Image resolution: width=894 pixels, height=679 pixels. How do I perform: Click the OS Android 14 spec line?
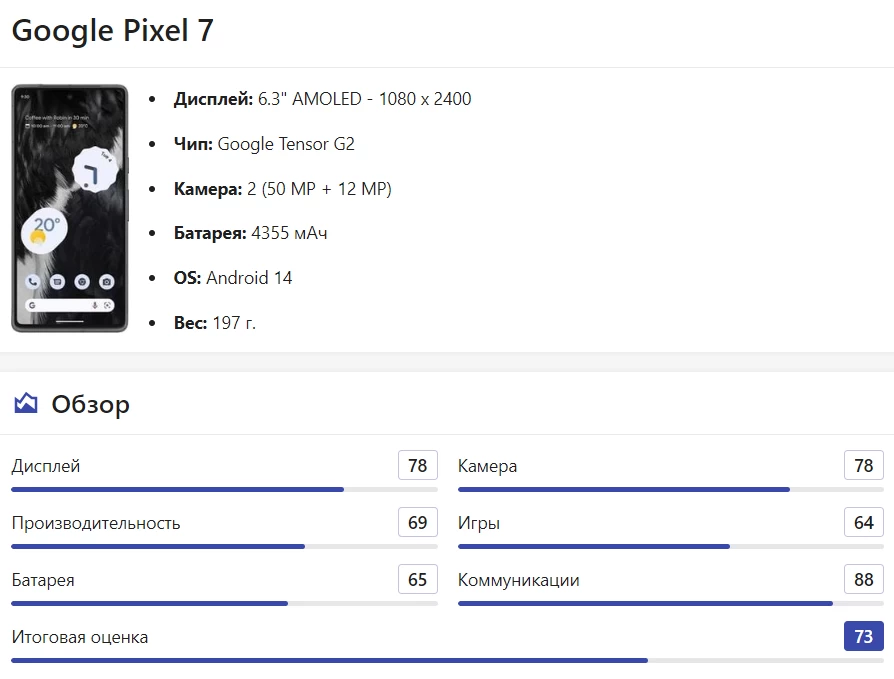(233, 278)
